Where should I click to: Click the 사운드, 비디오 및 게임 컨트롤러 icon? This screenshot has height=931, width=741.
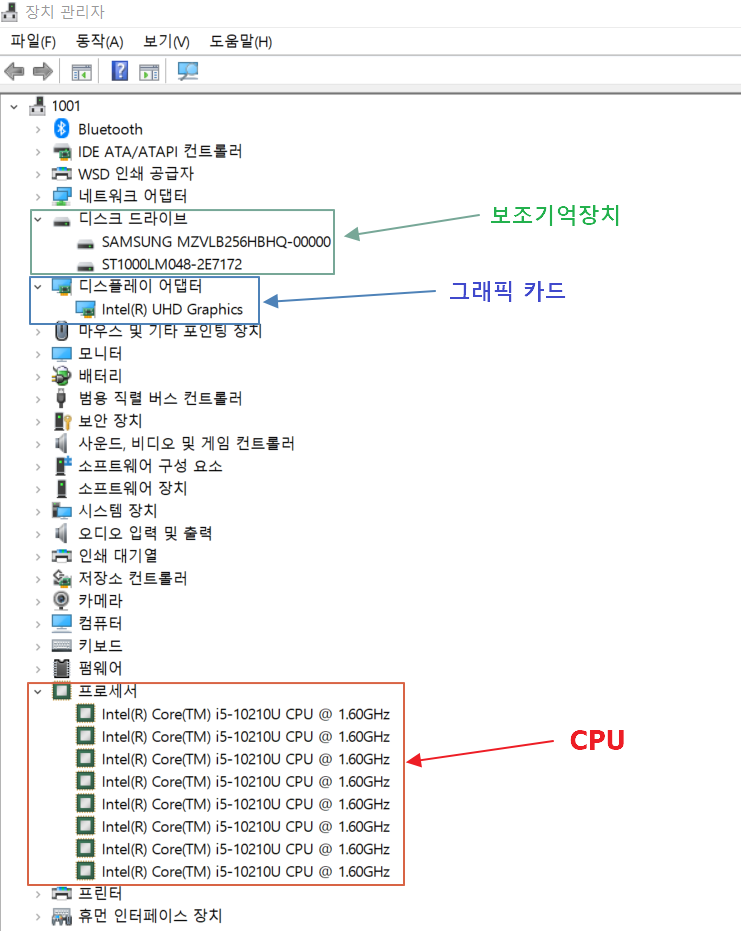[61, 444]
